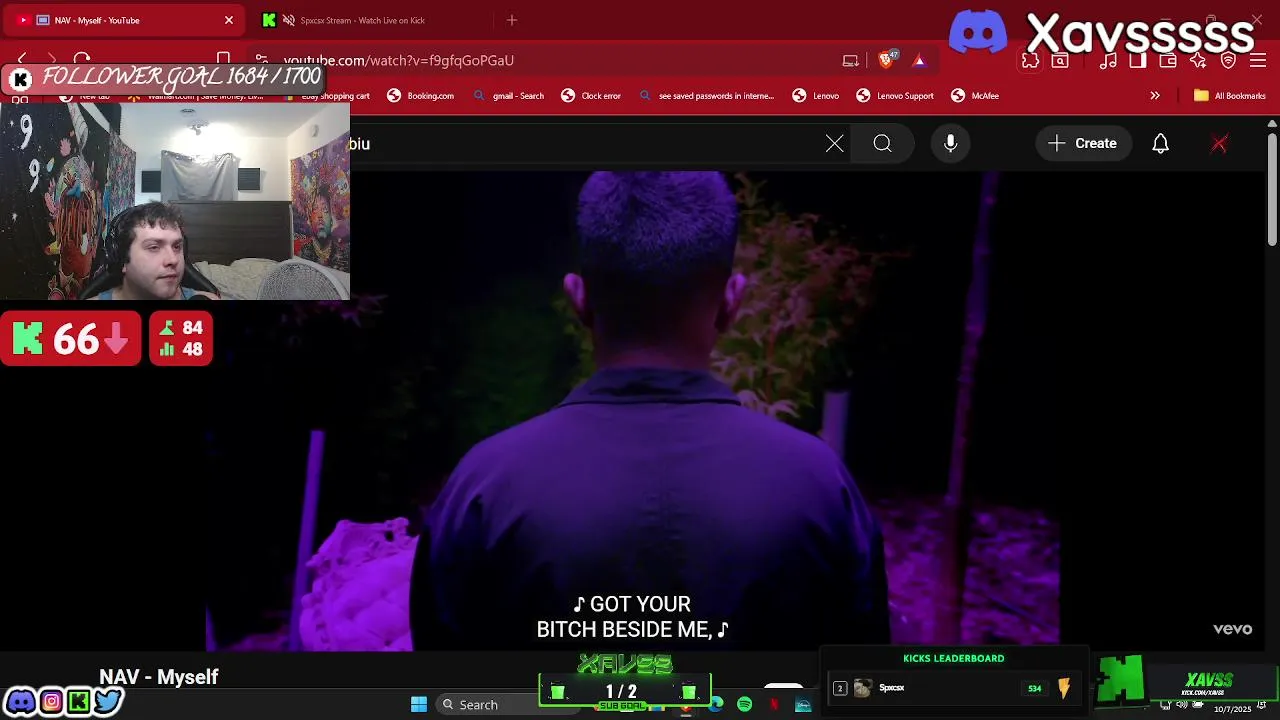
Task: Click the install app icon in address bar
Action: 850,60
